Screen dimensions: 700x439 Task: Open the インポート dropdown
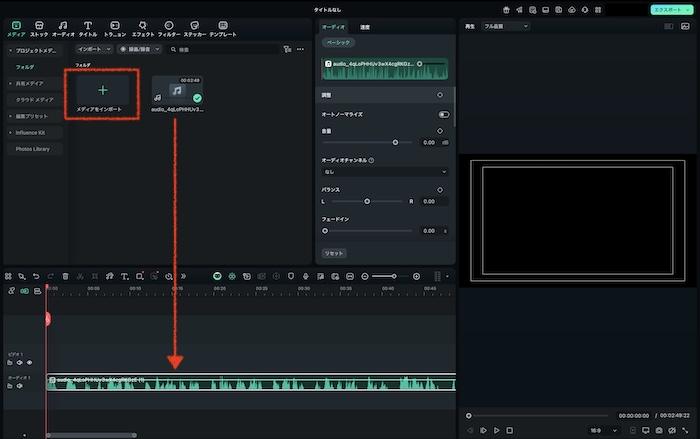click(x=94, y=48)
